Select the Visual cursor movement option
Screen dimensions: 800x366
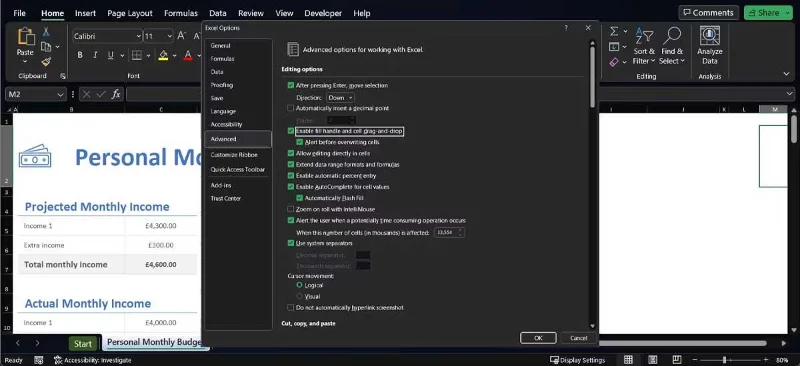click(299, 296)
